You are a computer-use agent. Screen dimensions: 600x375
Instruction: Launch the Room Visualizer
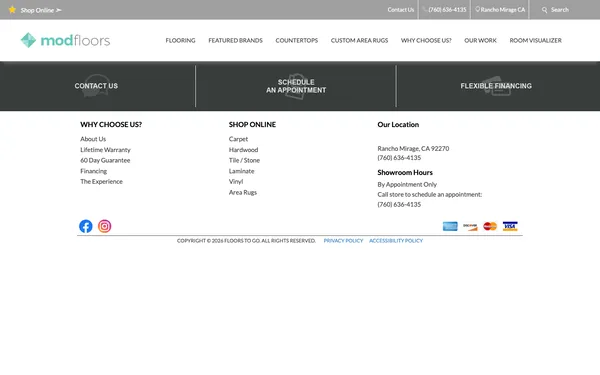click(535, 40)
